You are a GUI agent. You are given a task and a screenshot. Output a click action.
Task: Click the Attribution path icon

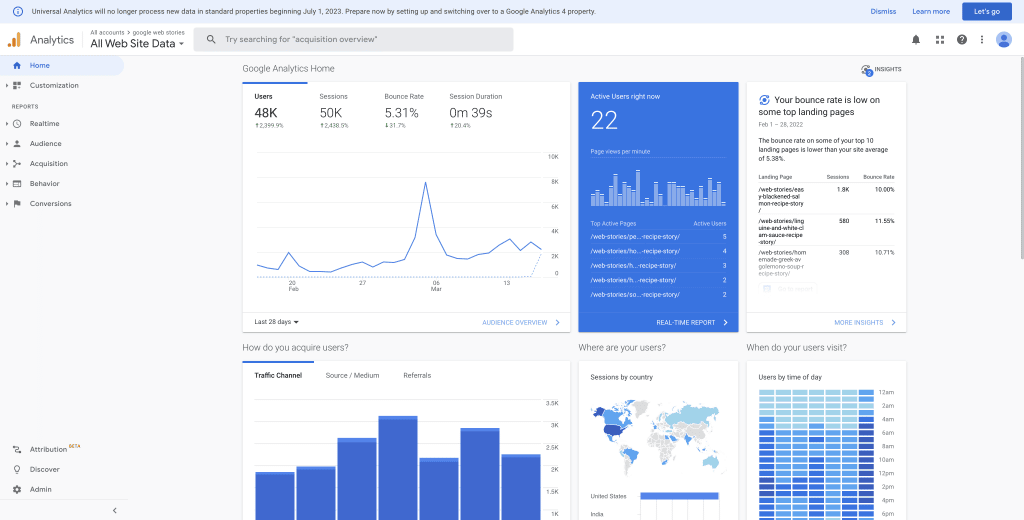pyautogui.click(x=17, y=449)
